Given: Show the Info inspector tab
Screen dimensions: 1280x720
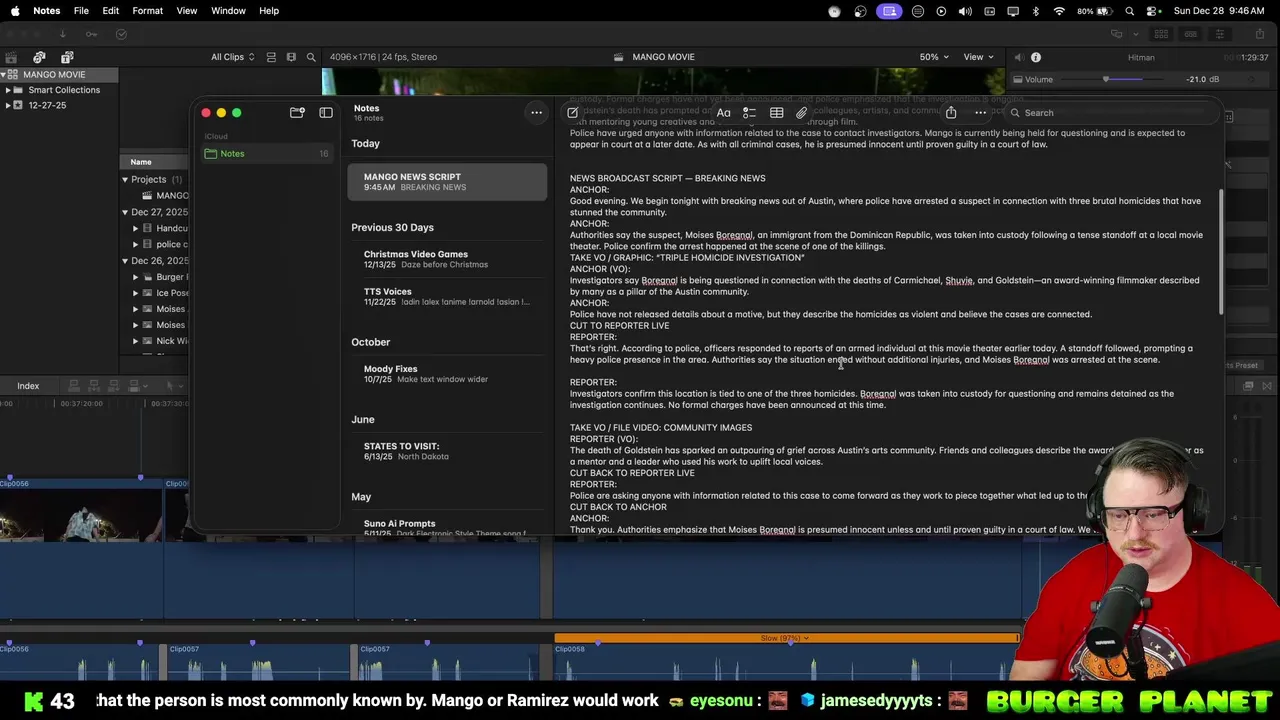Looking at the screenshot, I should point(1036,57).
